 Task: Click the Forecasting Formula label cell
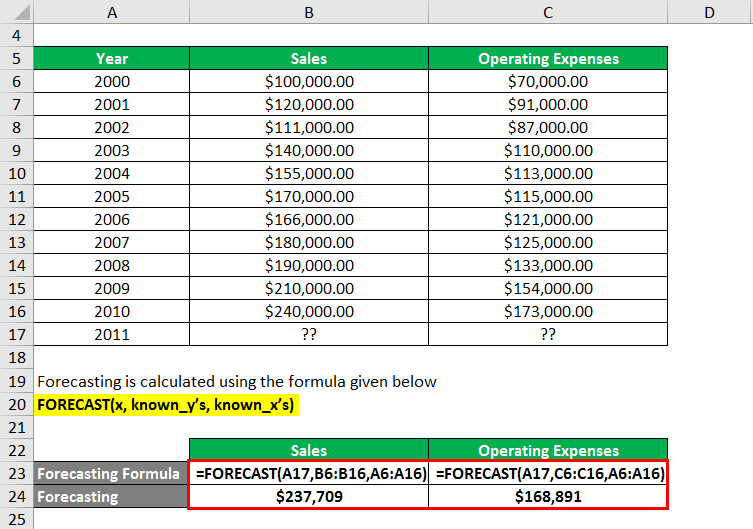pyautogui.click(x=111, y=473)
